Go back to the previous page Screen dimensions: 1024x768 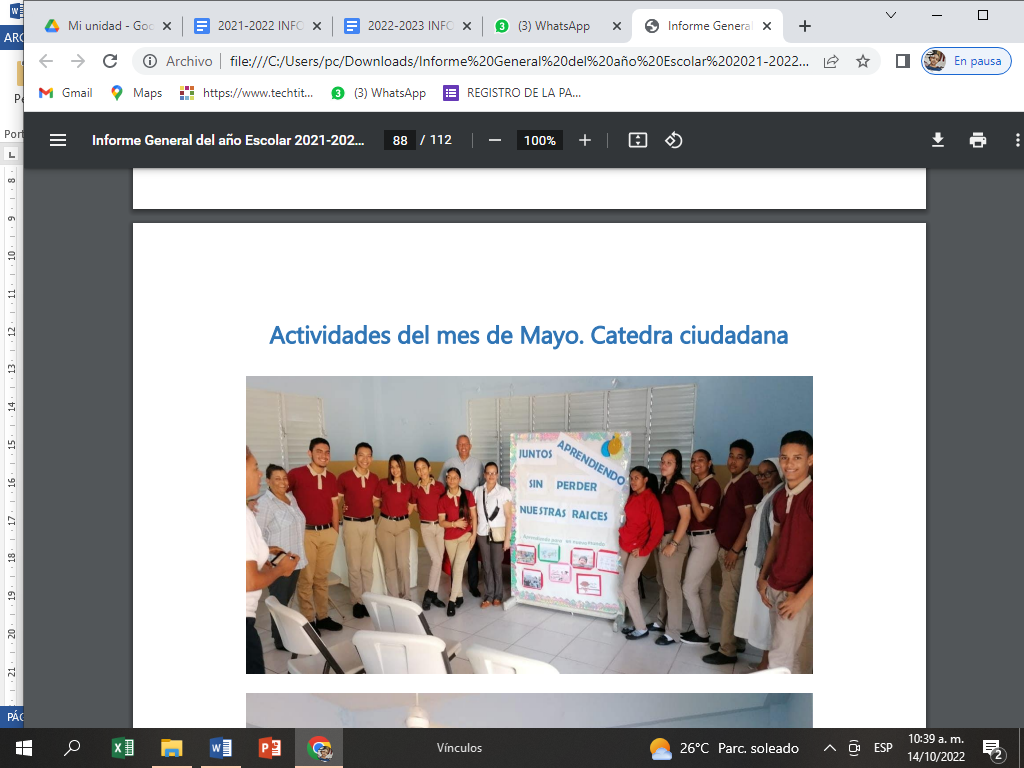coord(46,61)
